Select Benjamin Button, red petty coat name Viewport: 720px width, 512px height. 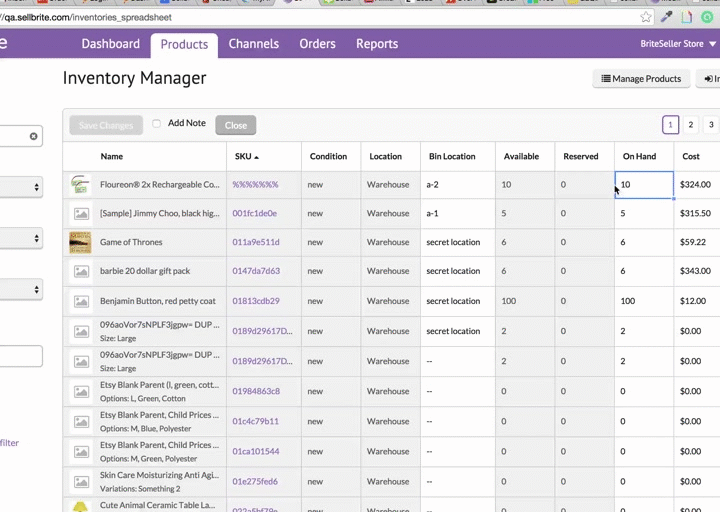click(x=158, y=301)
